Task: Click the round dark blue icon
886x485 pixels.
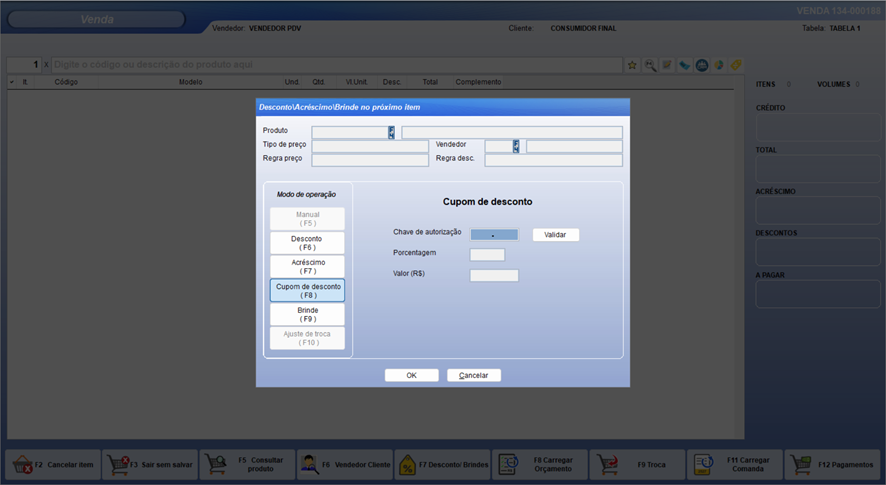Action: coord(702,65)
